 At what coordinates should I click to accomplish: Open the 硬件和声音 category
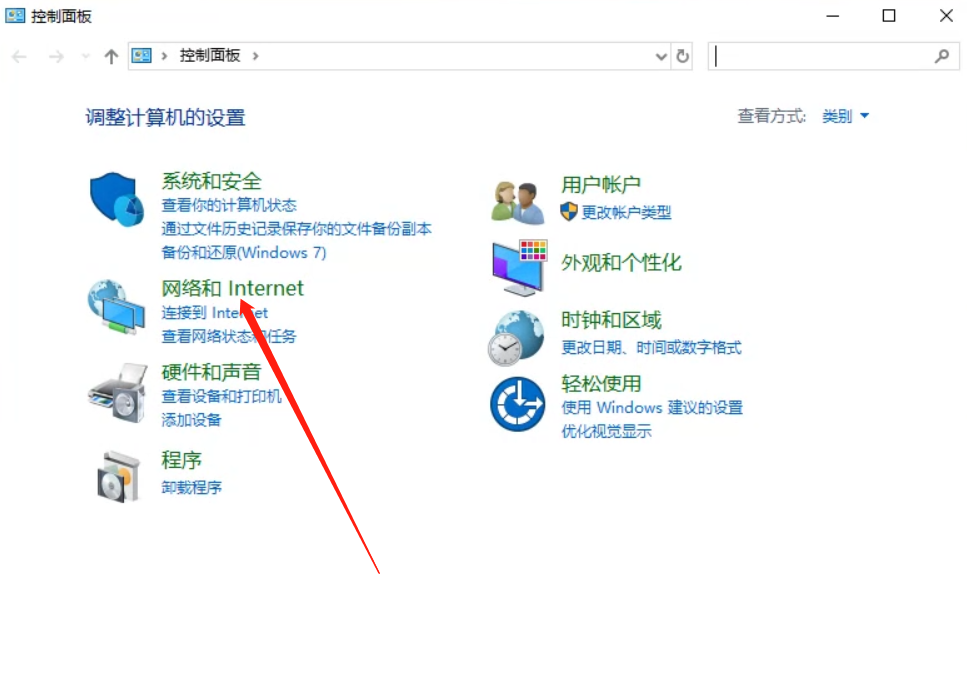coord(212,372)
